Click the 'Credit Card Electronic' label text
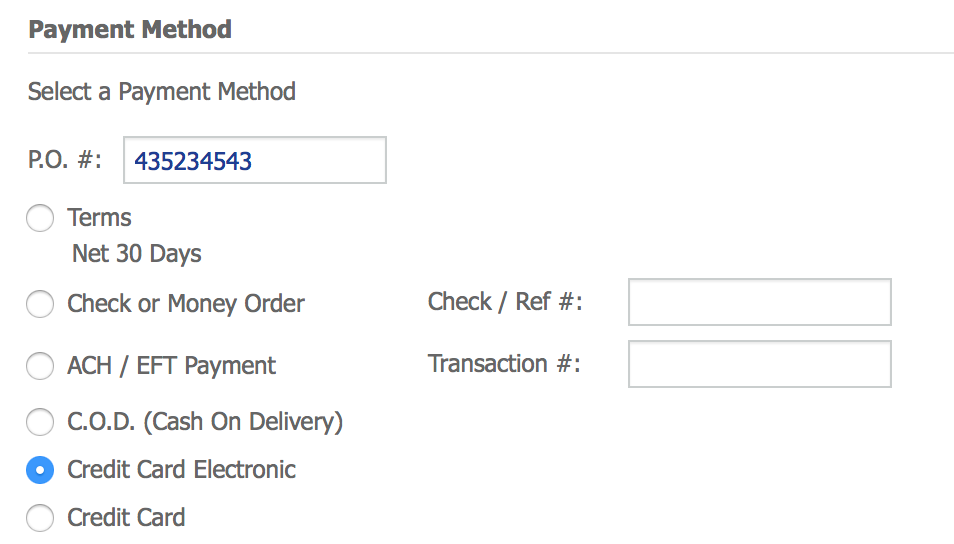Viewport: 954px width, 544px height. 181,470
